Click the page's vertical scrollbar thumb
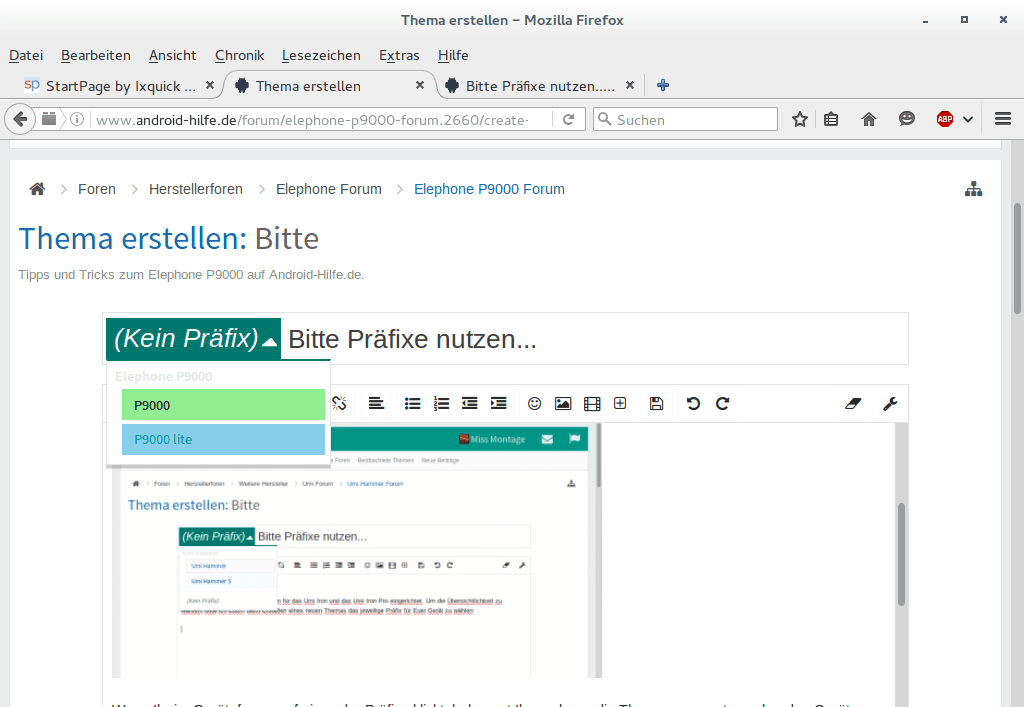 pyautogui.click(x=1017, y=259)
